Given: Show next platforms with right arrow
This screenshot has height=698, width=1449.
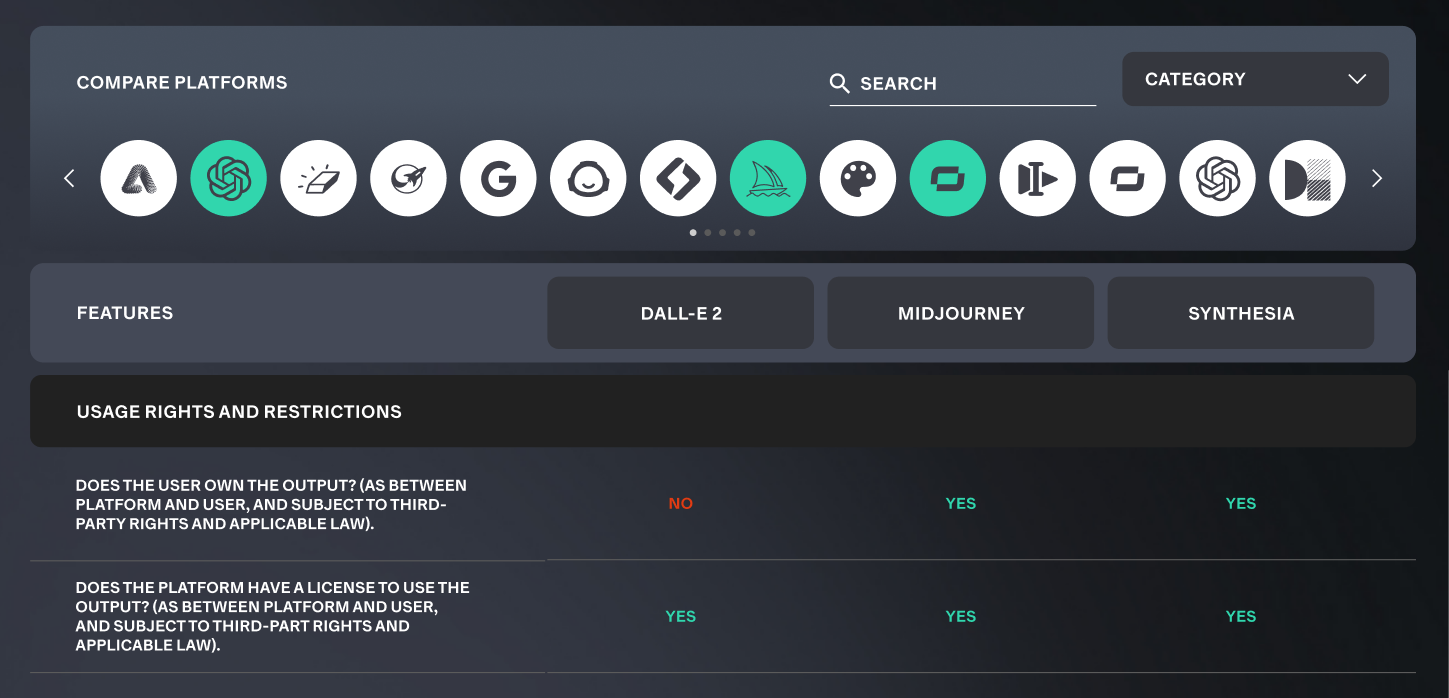Looking at the screenshot, I should coord(1377,179).
